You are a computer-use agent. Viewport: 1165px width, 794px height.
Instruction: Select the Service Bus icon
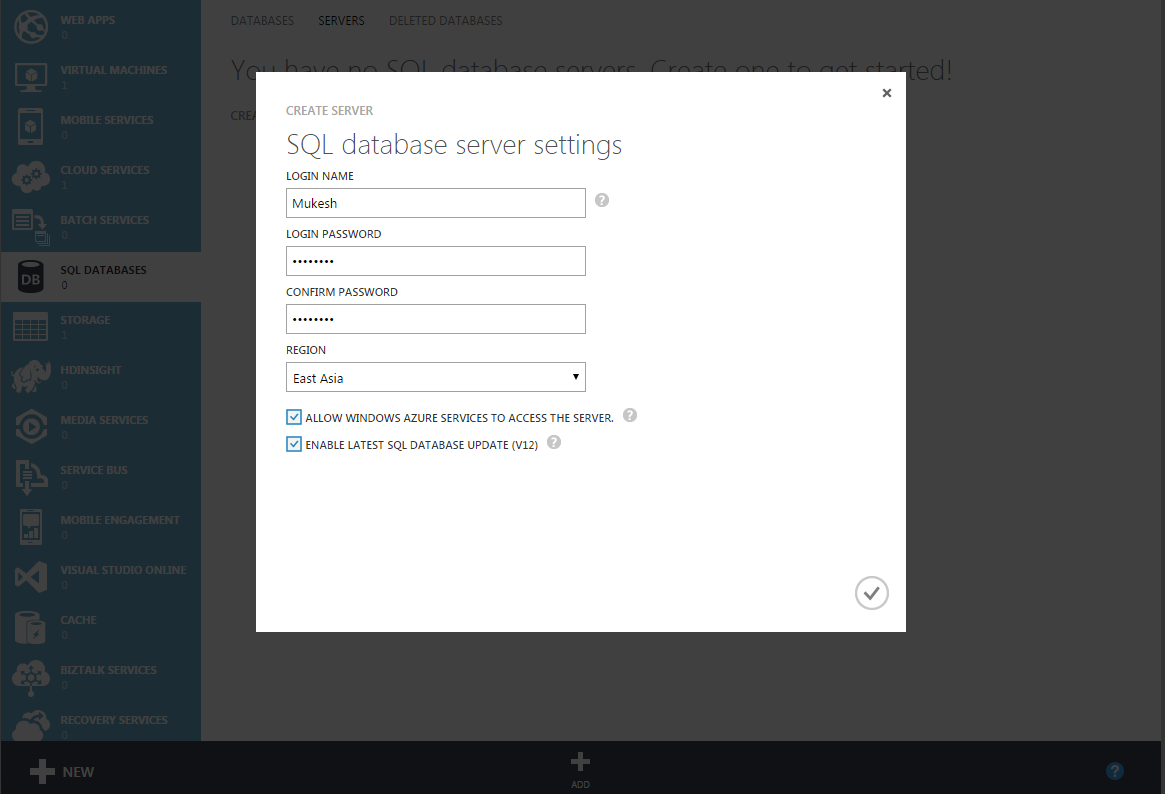click(x=30, y=477)
